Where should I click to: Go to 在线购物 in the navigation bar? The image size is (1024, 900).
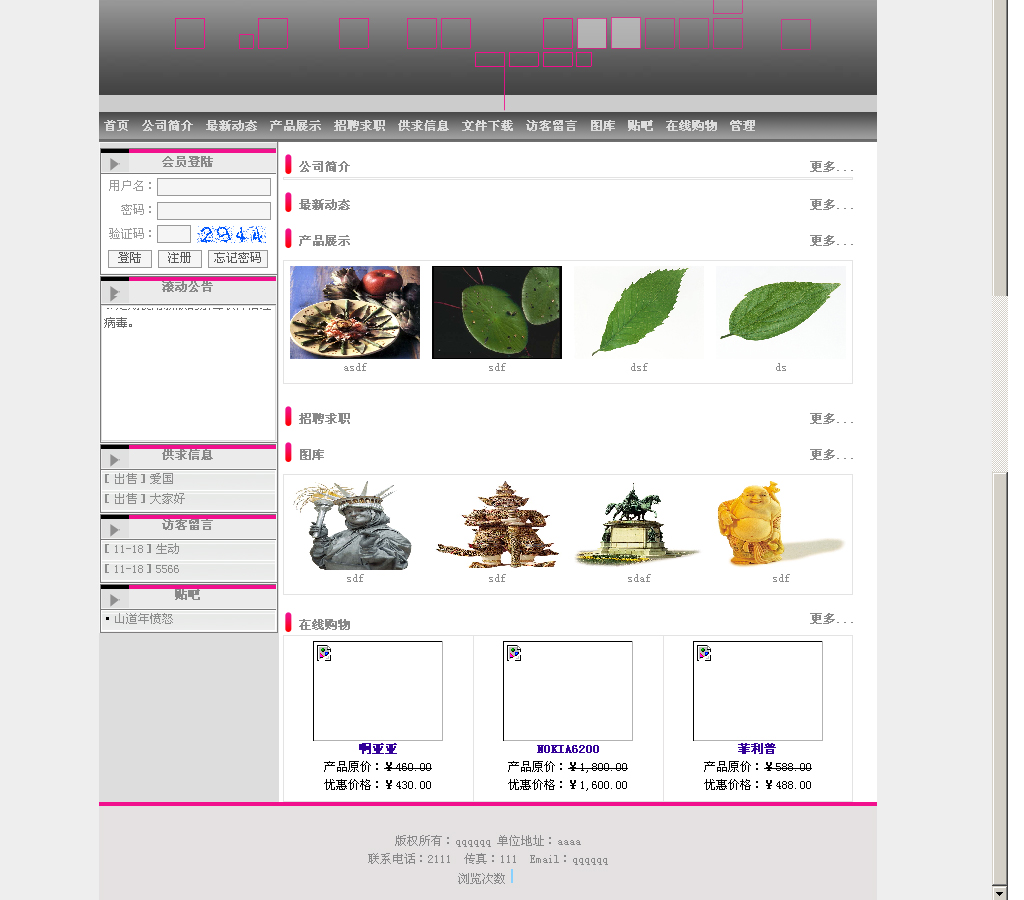pos(691,126)
